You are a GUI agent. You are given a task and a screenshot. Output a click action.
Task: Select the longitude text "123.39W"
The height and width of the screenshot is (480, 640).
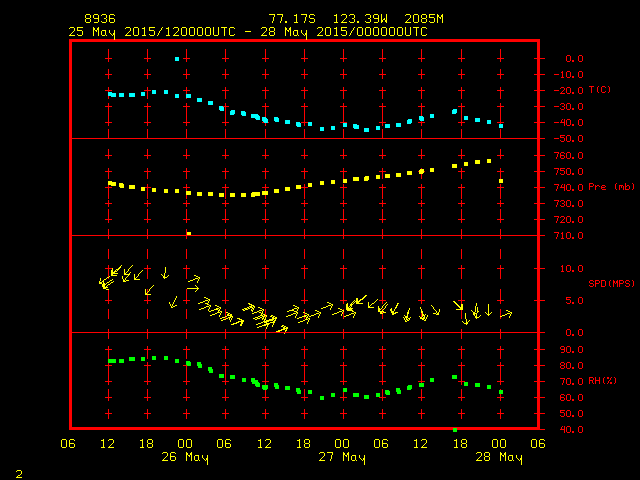coord(360,19)
